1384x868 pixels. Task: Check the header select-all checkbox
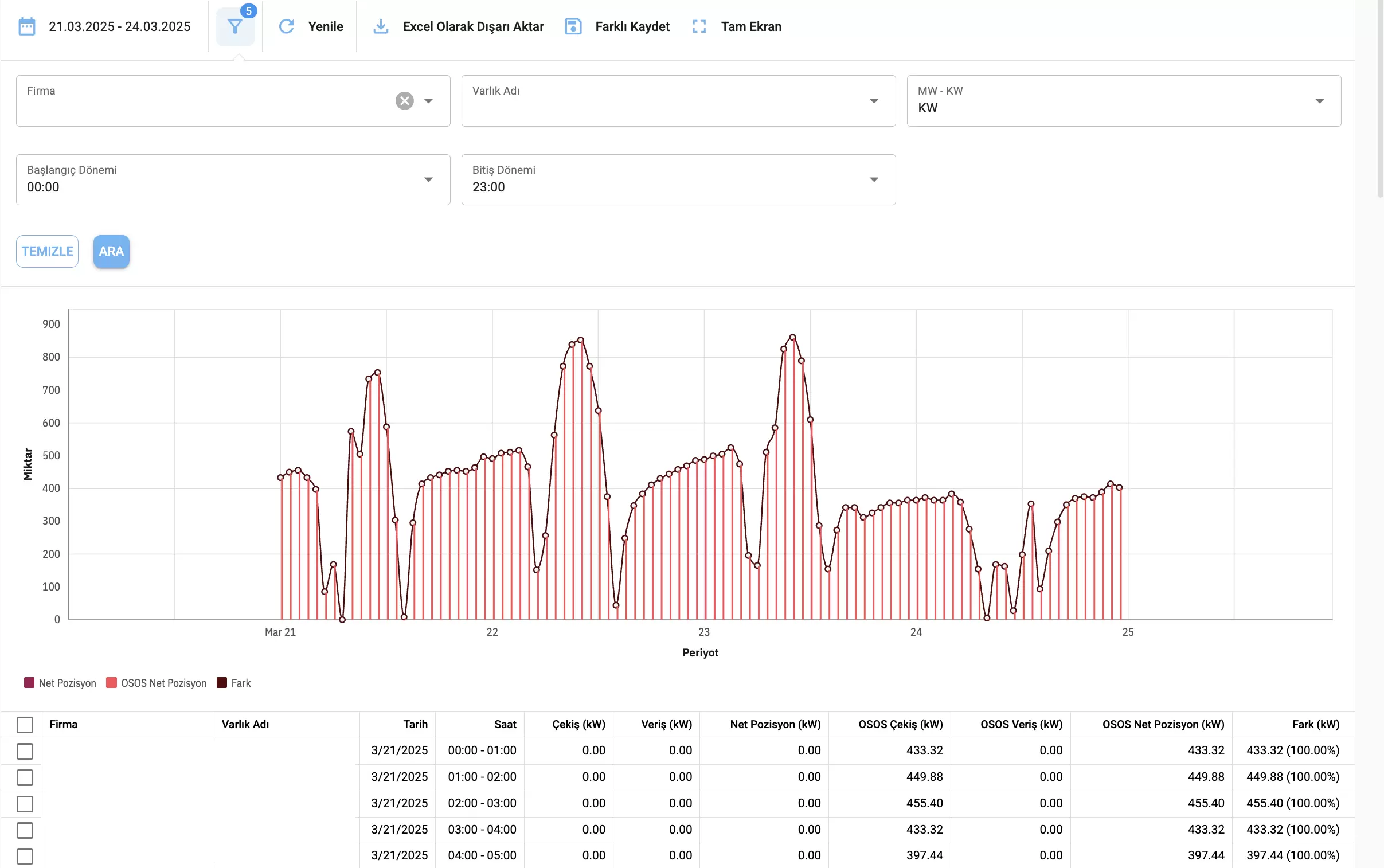coord(25,725)
